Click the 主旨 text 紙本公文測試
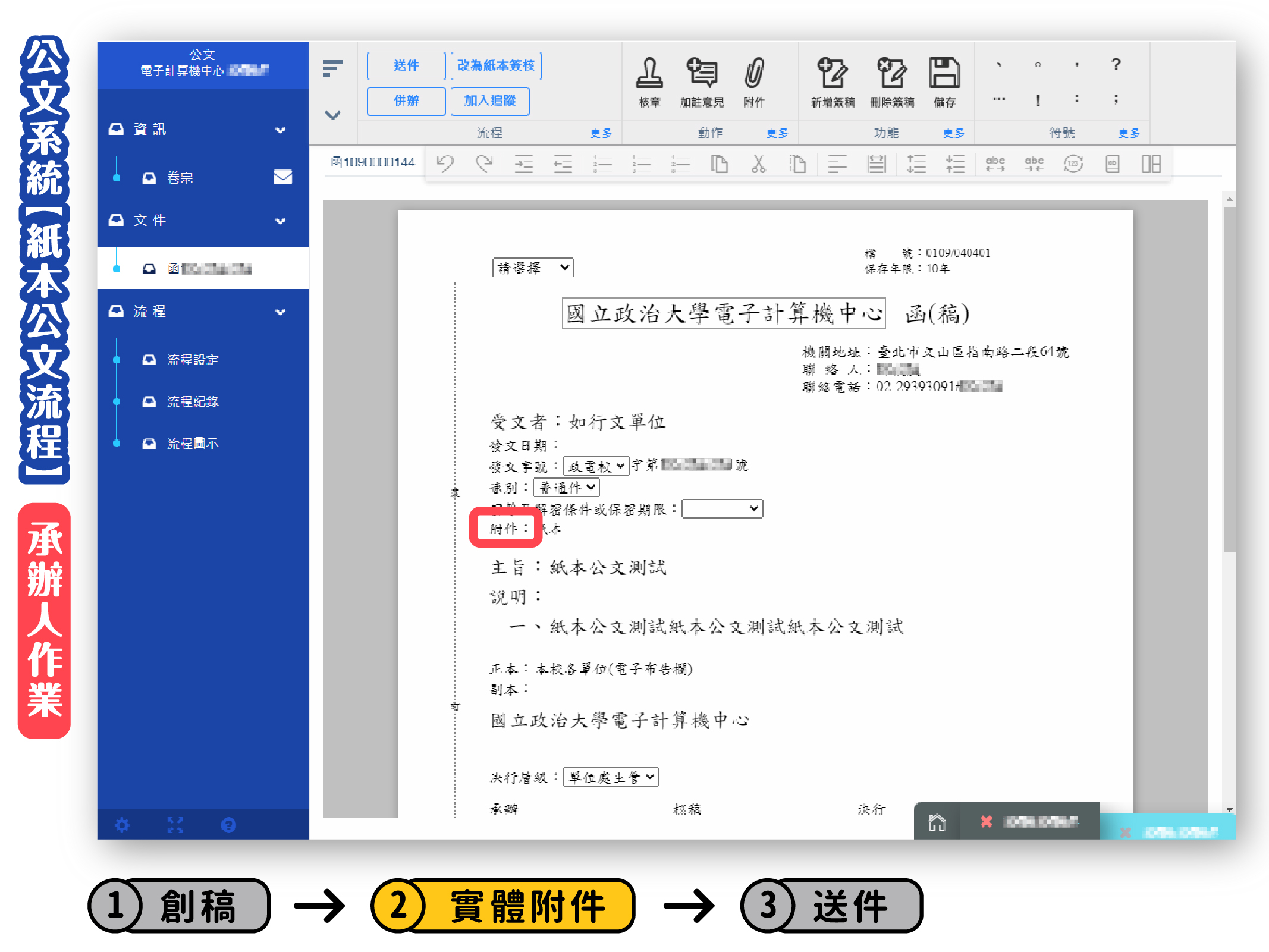The image size is (1269, 952). (607, 568)
